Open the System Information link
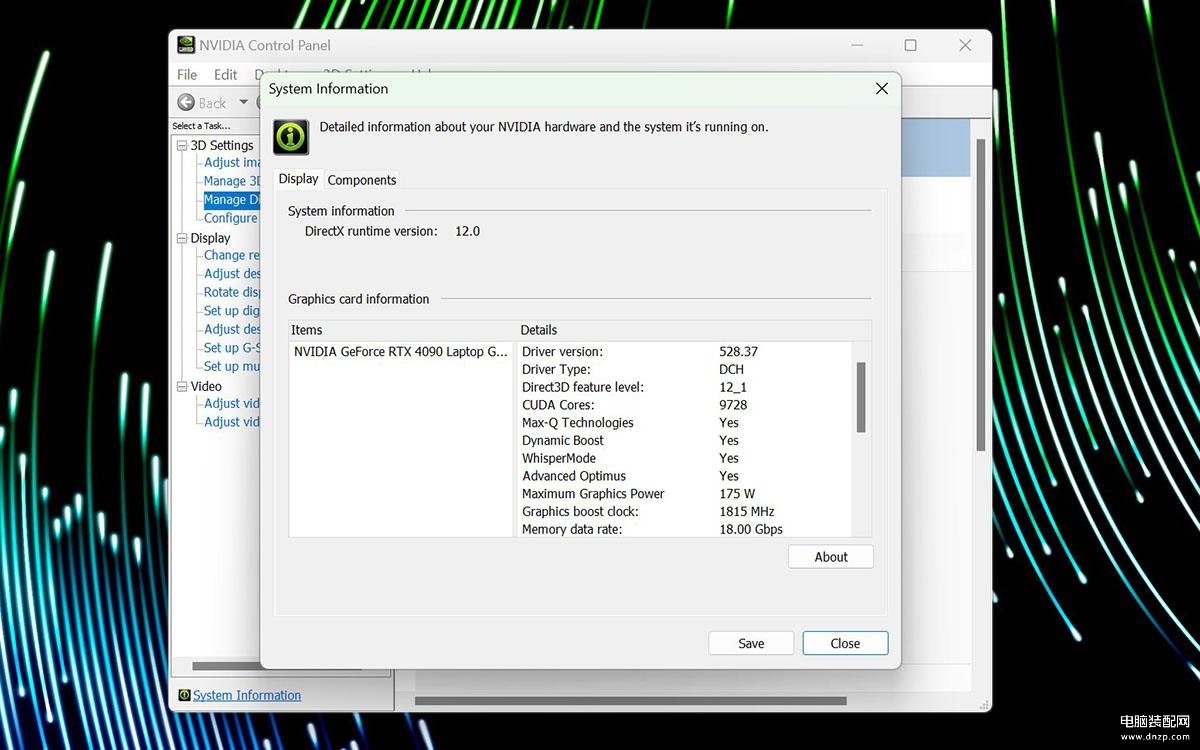 pos(247,695)
